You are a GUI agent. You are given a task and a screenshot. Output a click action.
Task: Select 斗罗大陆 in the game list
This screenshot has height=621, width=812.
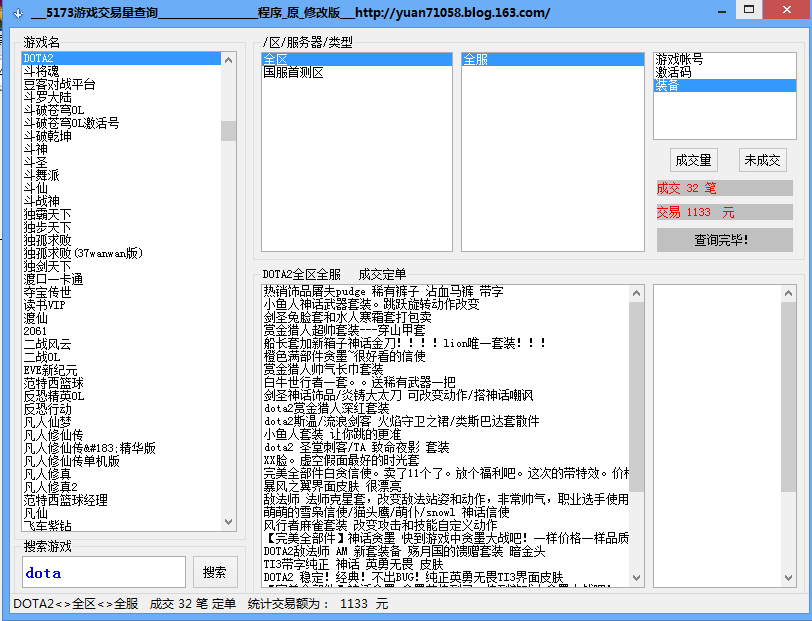point(121,97)
